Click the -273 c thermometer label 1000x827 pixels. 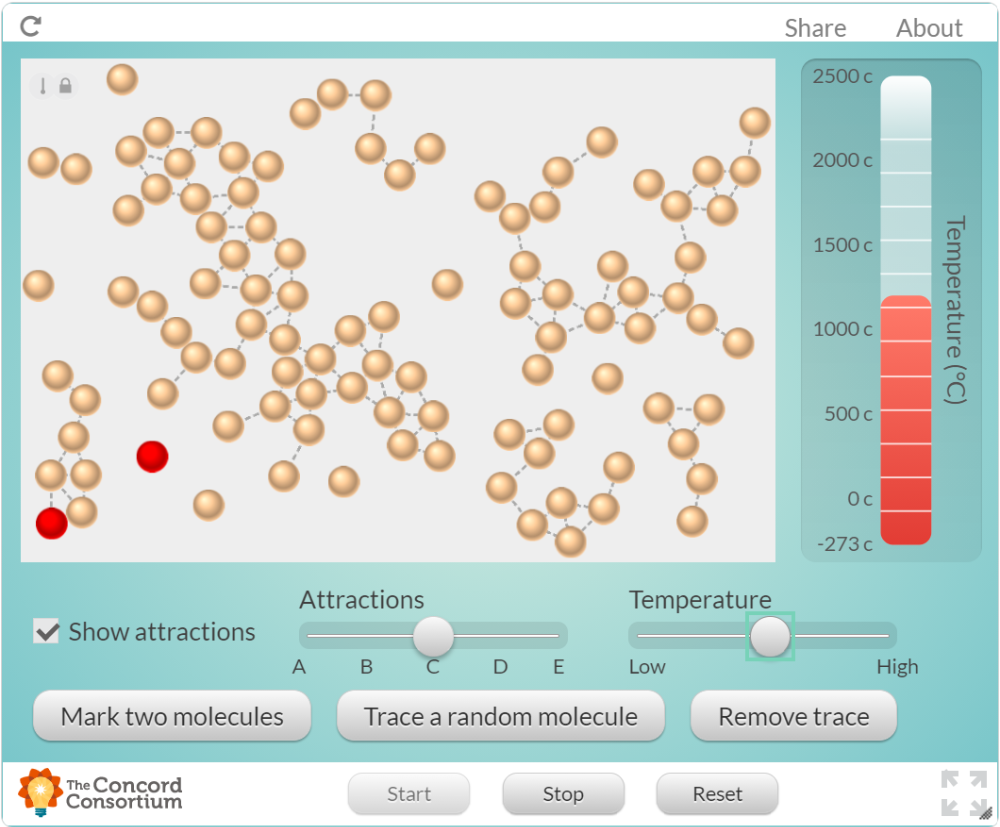pos(845,544)
